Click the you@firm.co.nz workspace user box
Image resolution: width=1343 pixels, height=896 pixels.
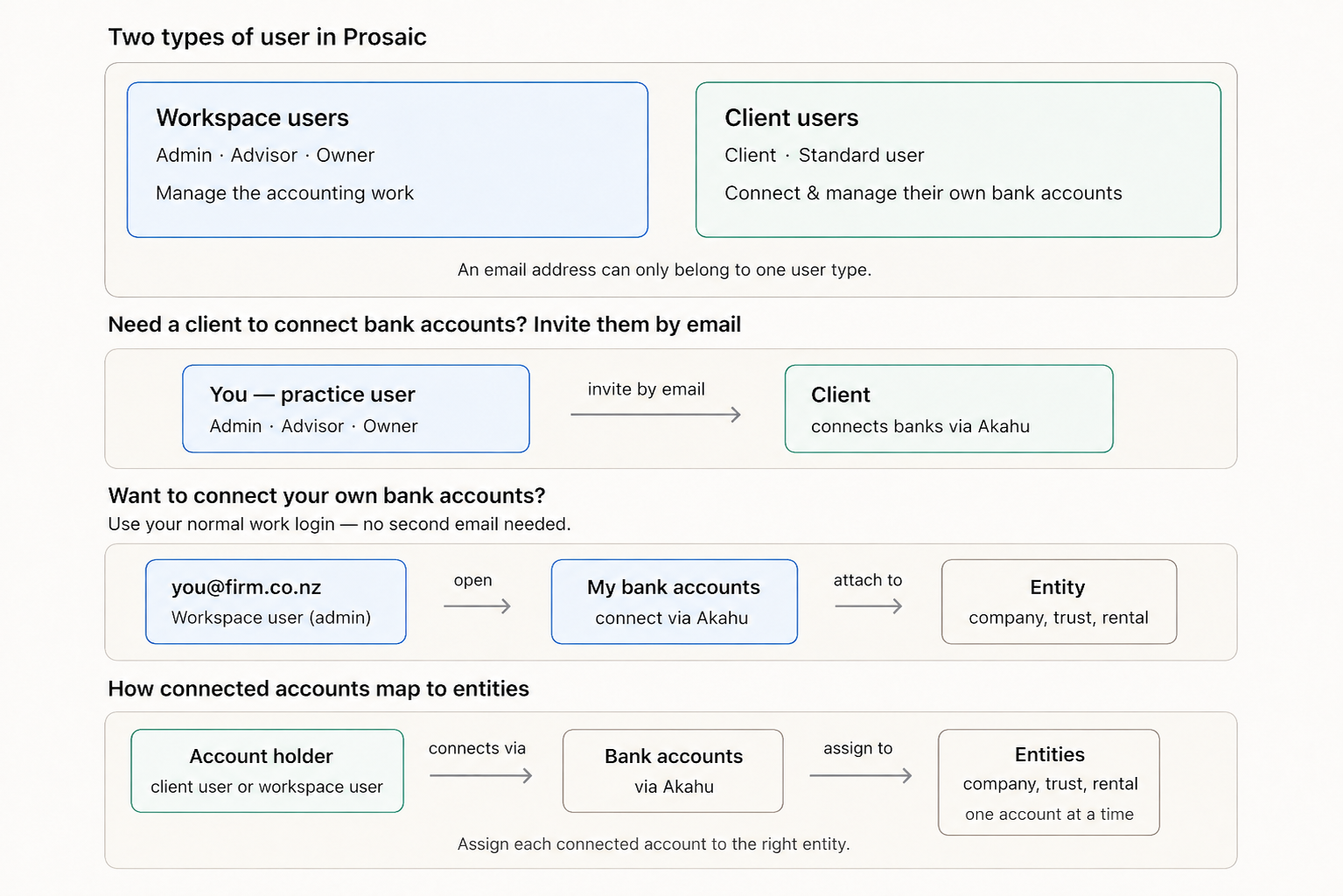276,602
